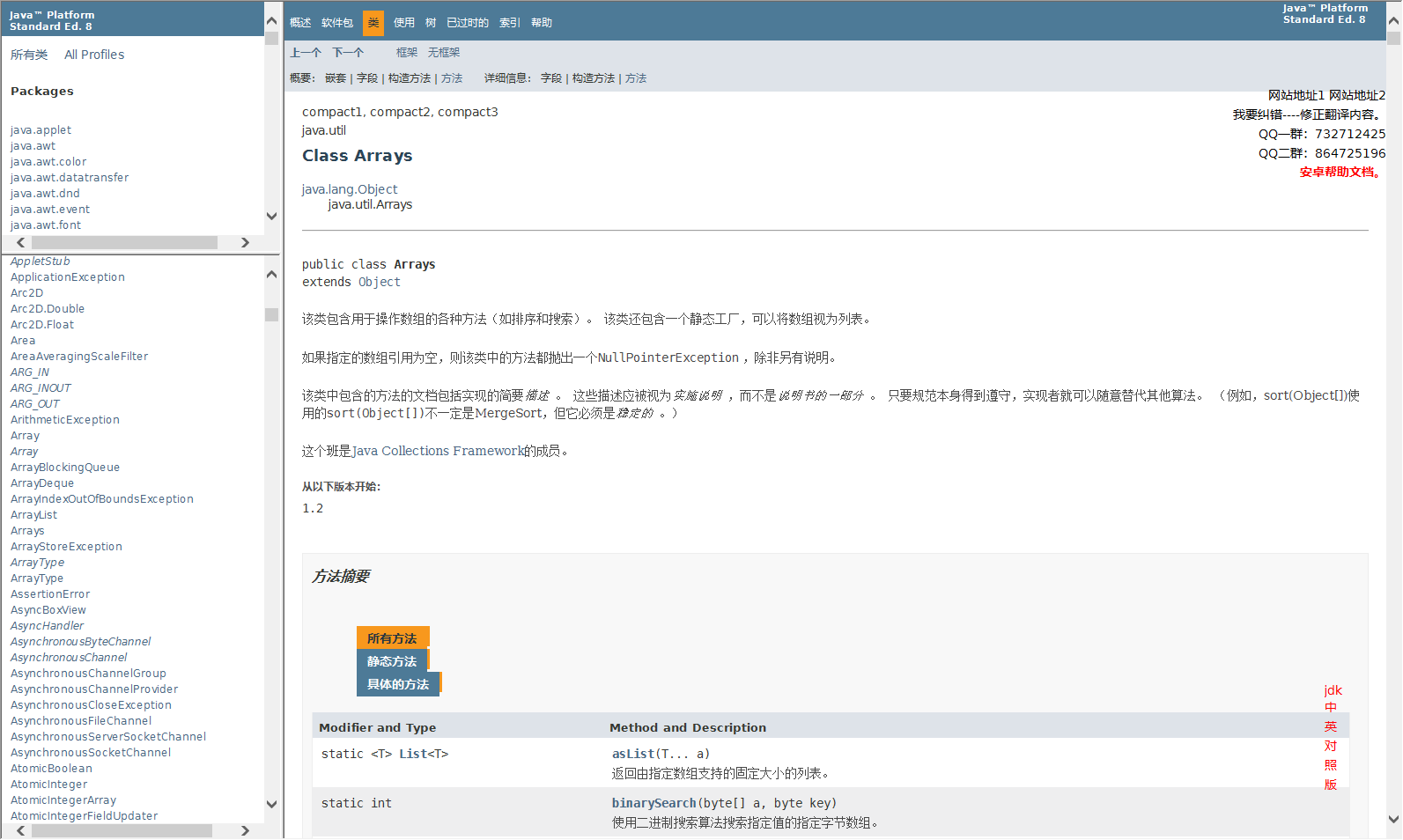Viewport: 1403px width, 840px height.
Task: Go to 下一个 class
Action: click(x=348, y=53)
